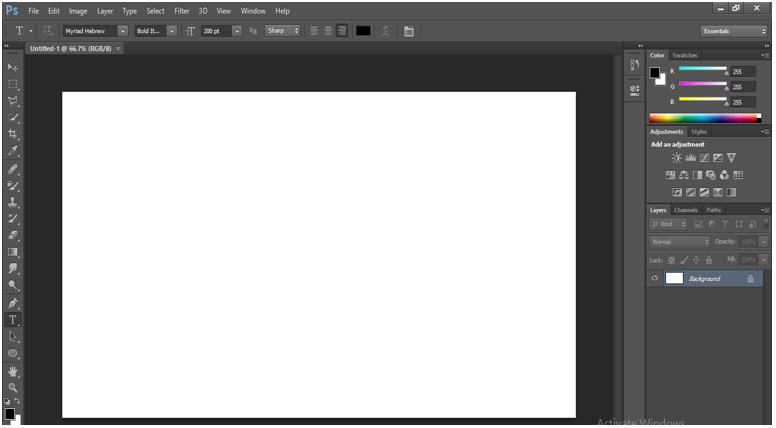Viewport: 776px width, 428px height.
Task: Select the Healing Brush tool
Action: coord(13,169)
